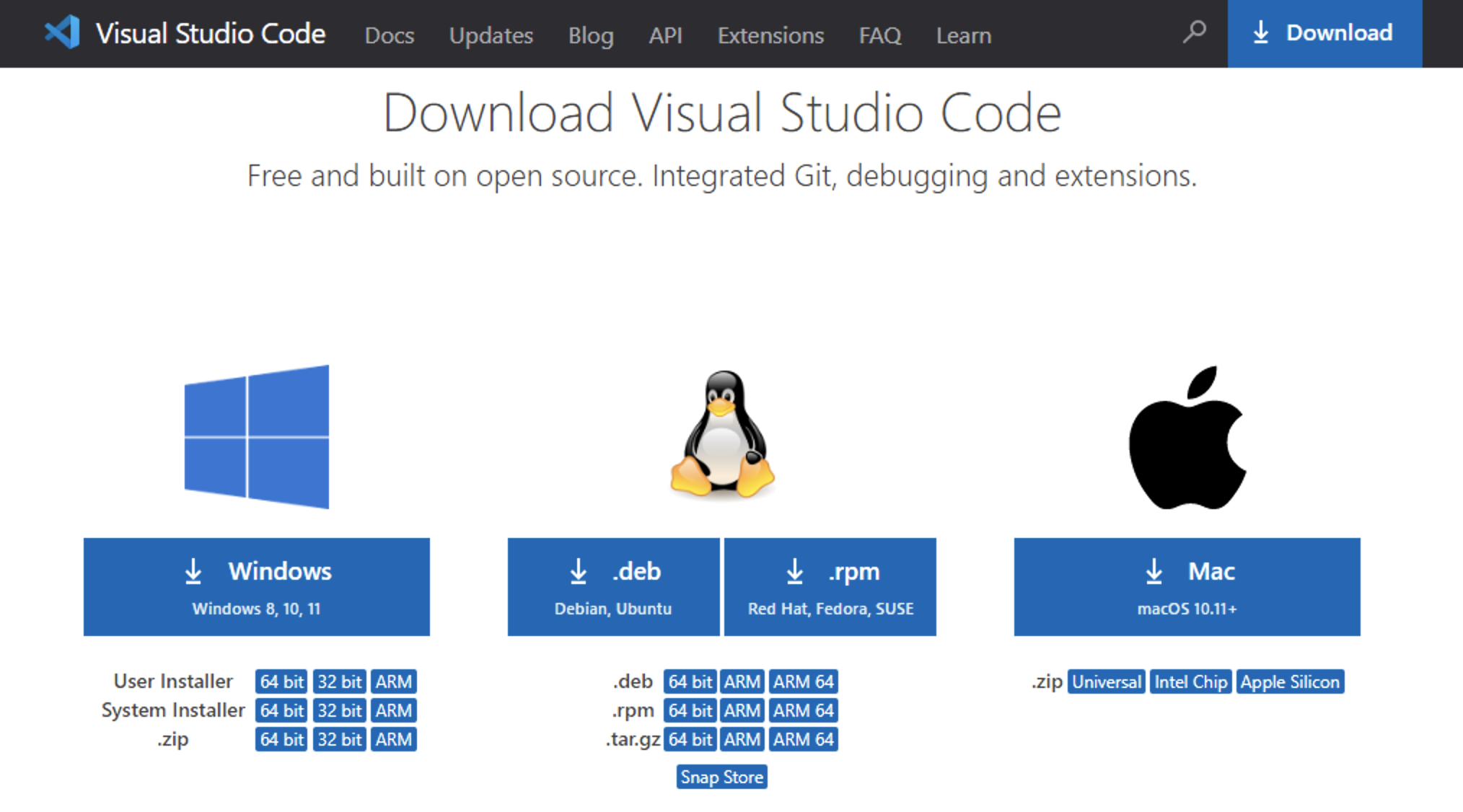Click the Visual Studio Code title text

pos(211,34)
